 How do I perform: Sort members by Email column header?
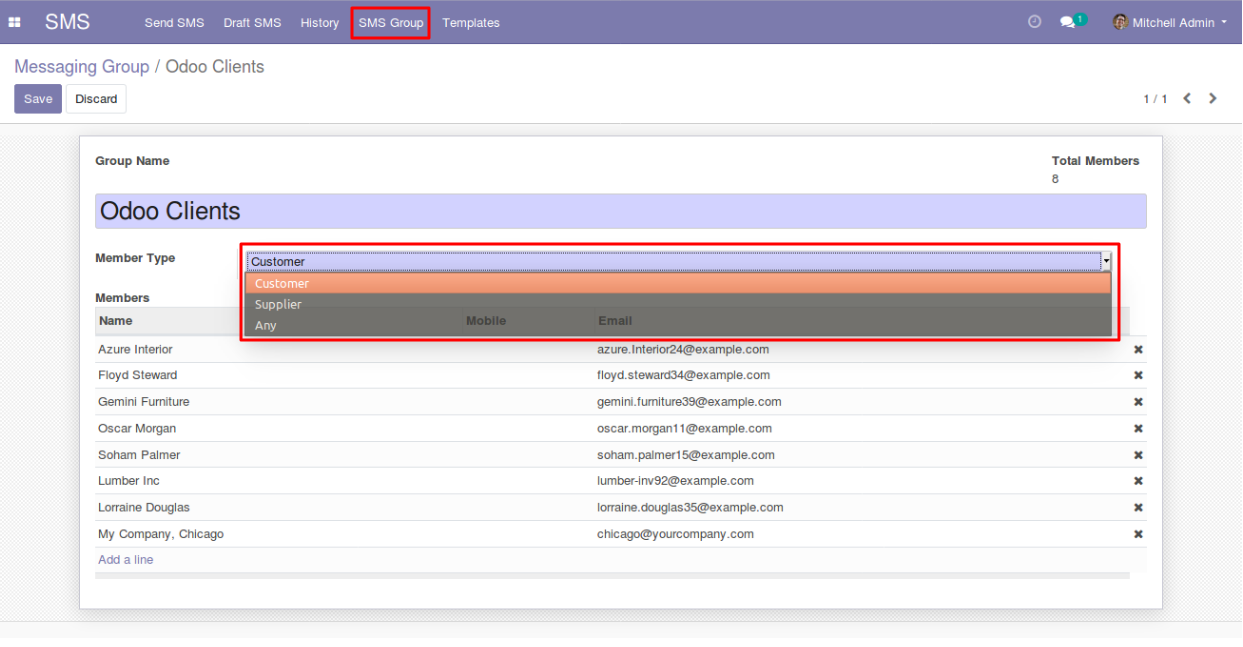(x=615, y=321)
